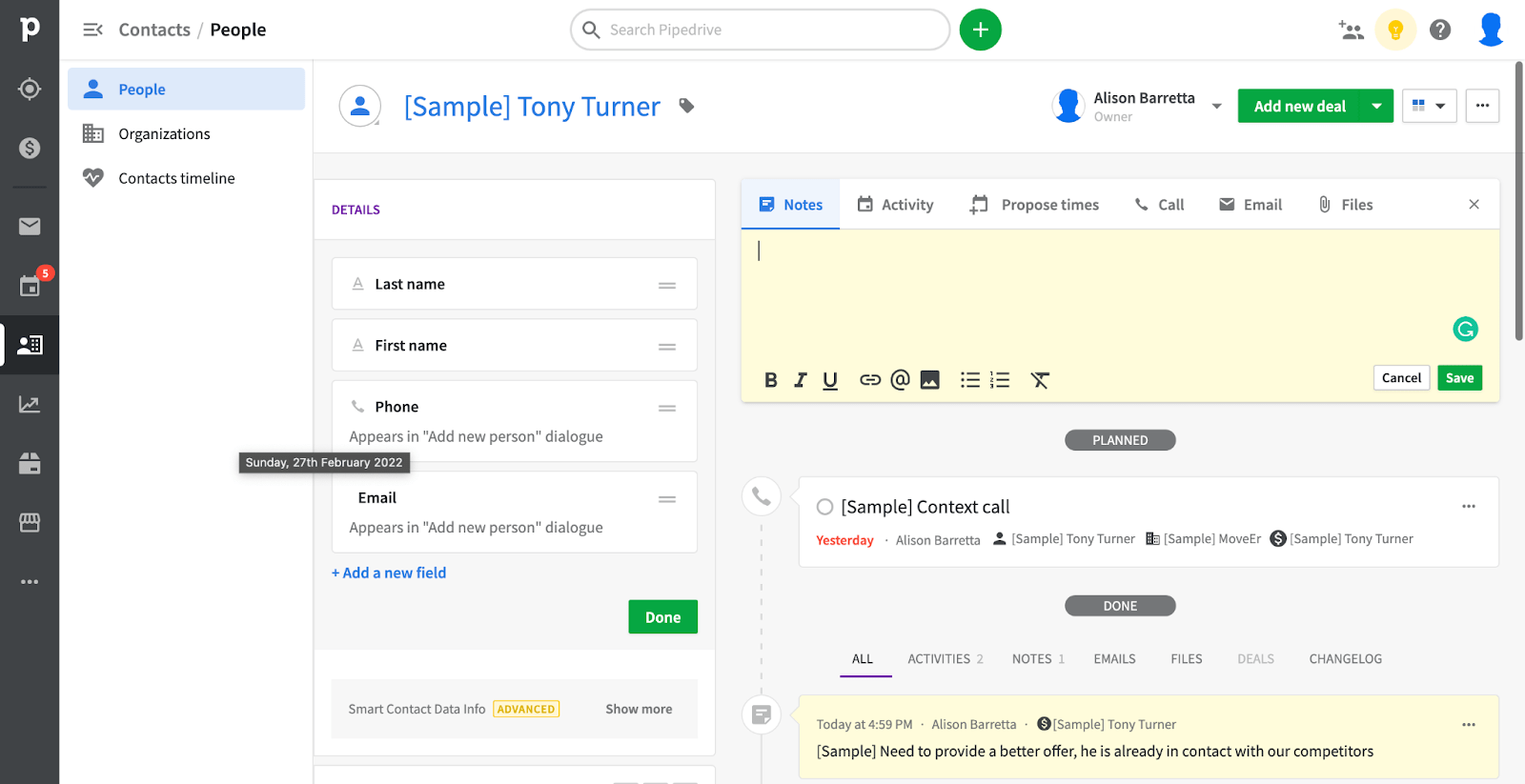Image resolution: width=1525 pixels, height=784 pixels.
Task: Switch to the Notes tab
Action: 790,204
